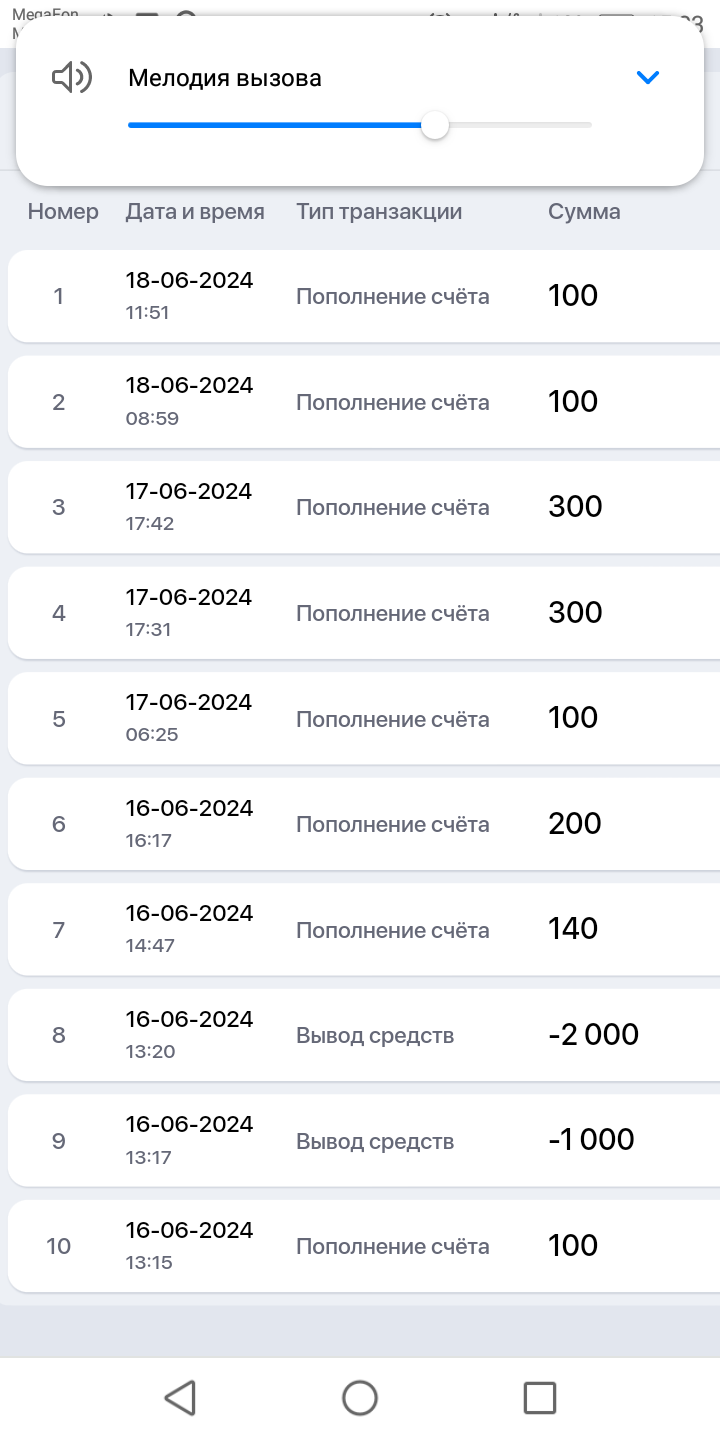Screen dimensions: 720x1440
Task: Tap the ringtone volume speaker icon
Action: pos(71,78)
